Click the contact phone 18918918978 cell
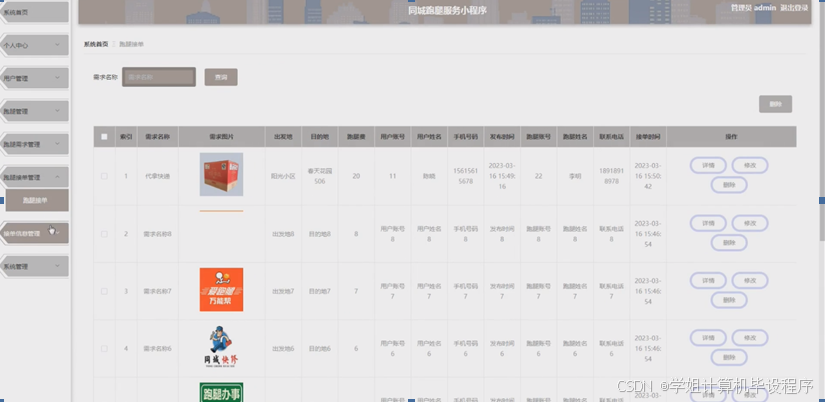Viewport: 825px width, 402px height. coord(611,176)
